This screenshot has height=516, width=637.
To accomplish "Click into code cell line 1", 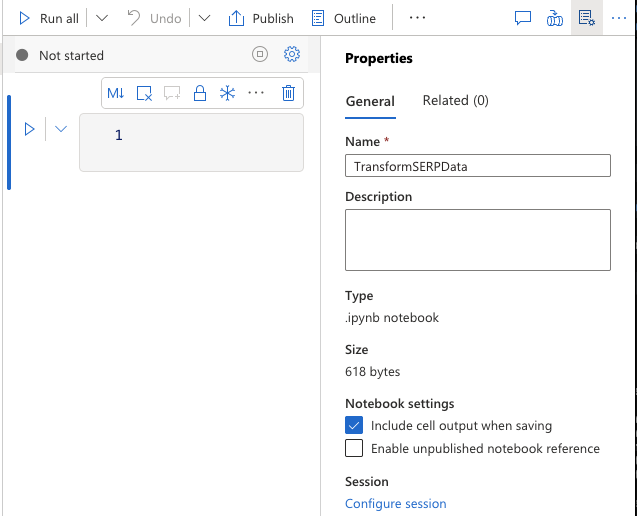I will (191, 142).
